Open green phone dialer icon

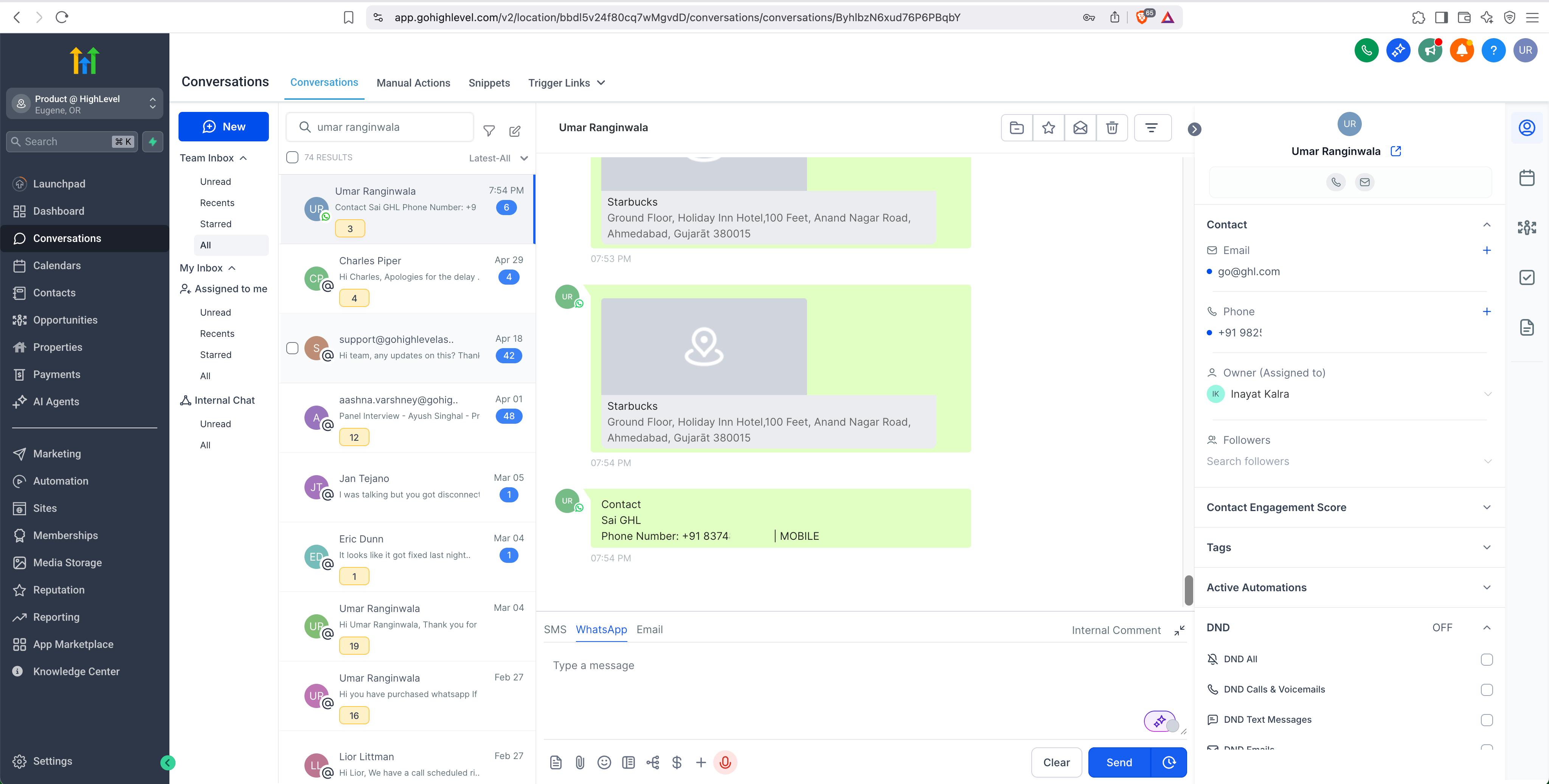click(x=1366, y=51)
